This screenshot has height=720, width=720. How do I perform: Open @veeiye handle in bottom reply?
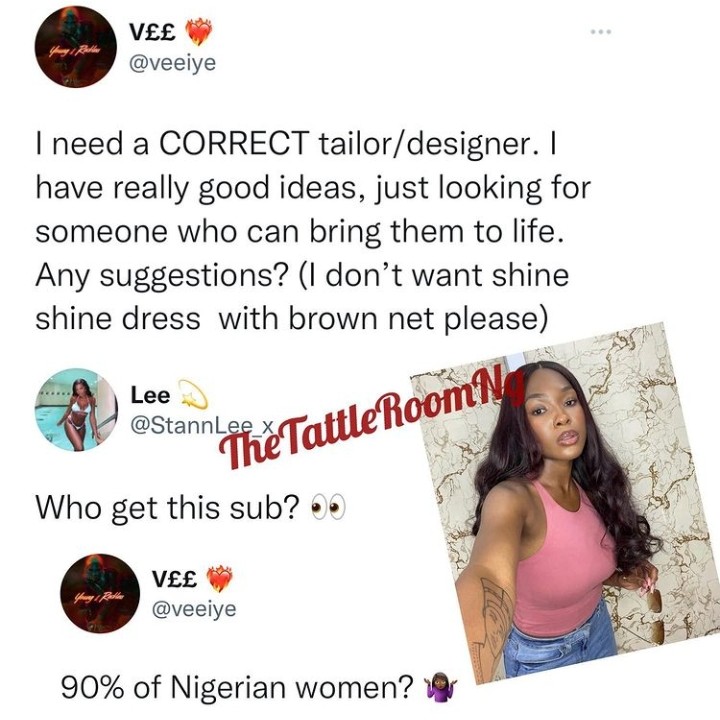click(194, 609)
